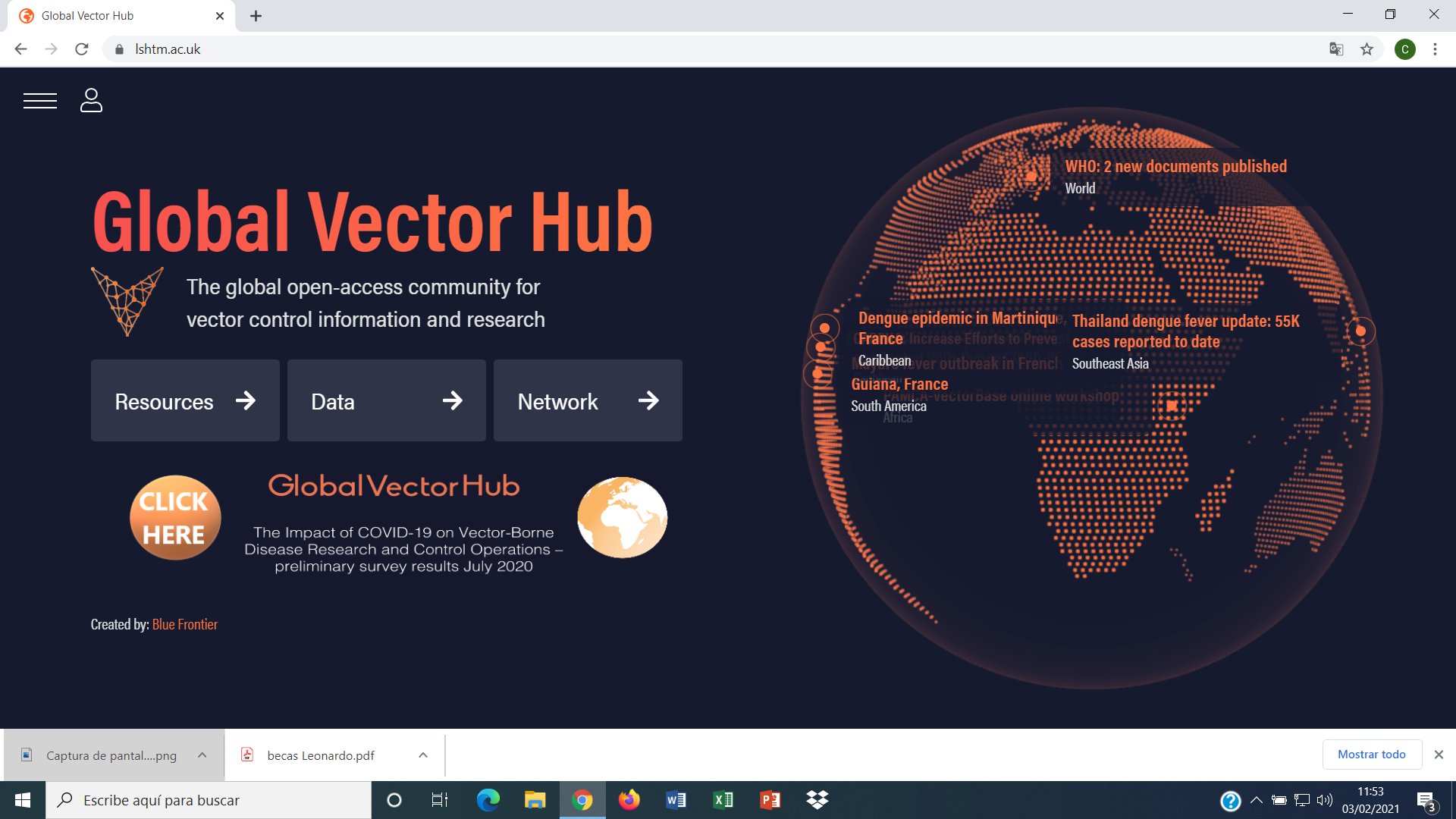Click the Windows search box

click(x=209, y=800)
